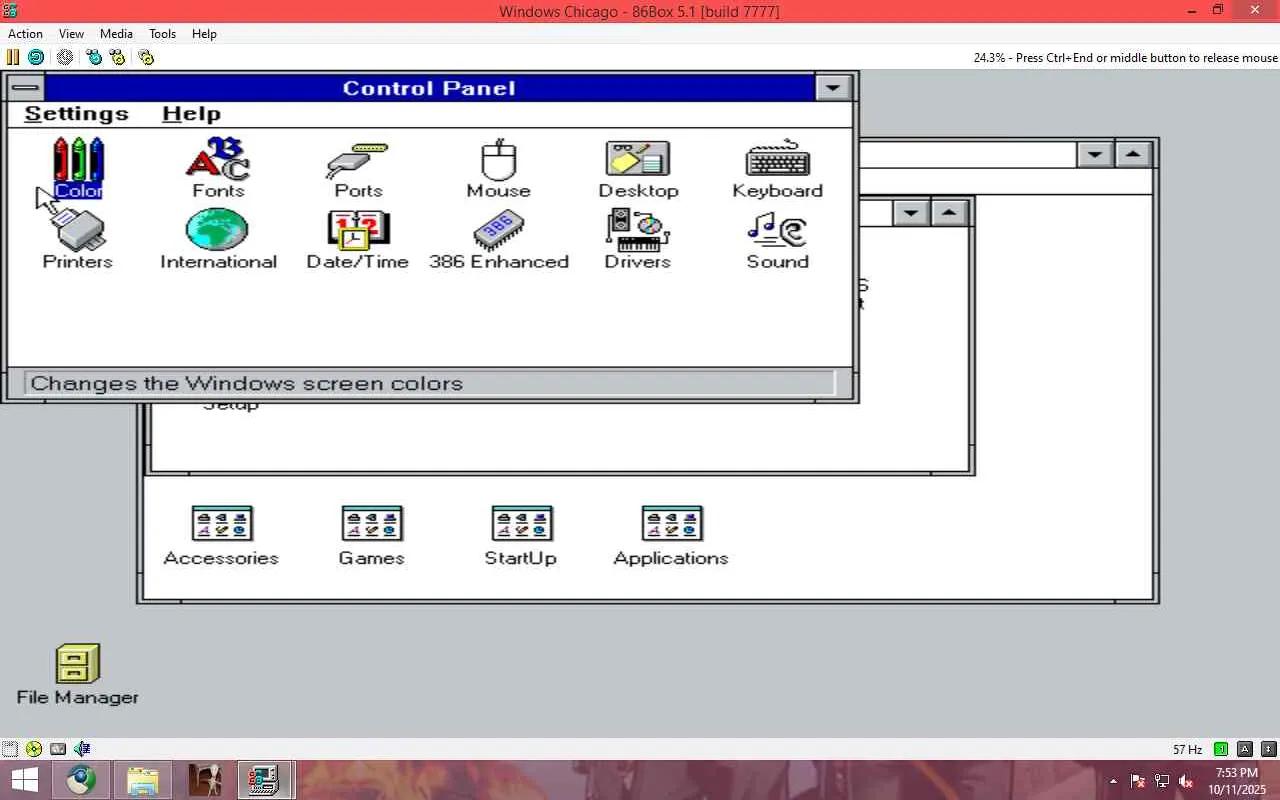
Task: Click the 86Box taskbar button
Action: [x=265, y=780]
